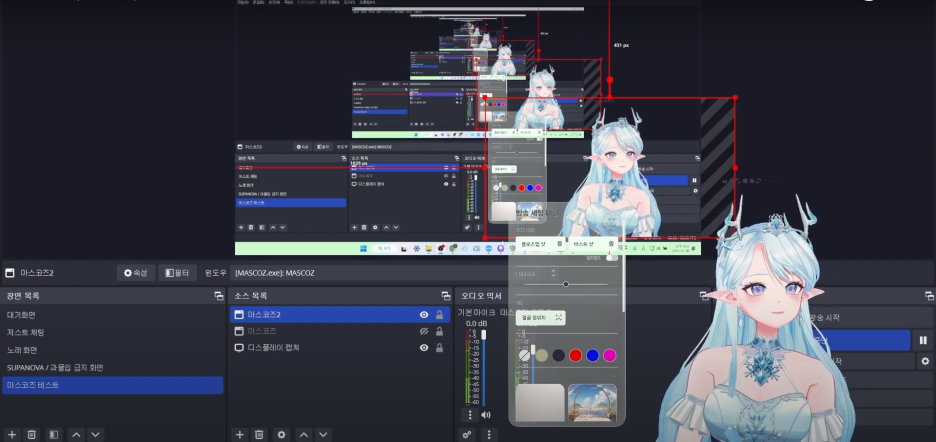Select the highlighted 마스코즈 테스트 scene

coord(113,385)
